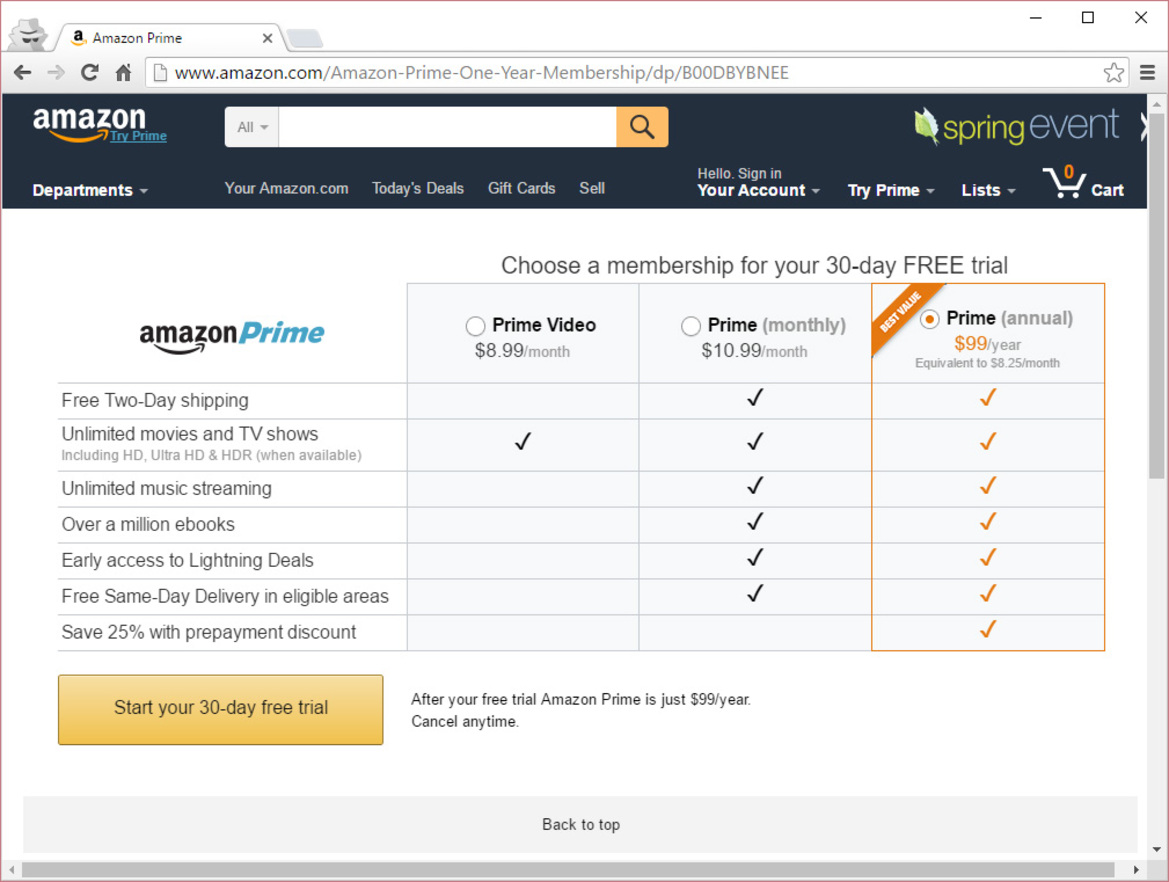The height and width of the screenshot is (882, 1169).
Task: Click the browser back arrow
Action: click(22, 72)
